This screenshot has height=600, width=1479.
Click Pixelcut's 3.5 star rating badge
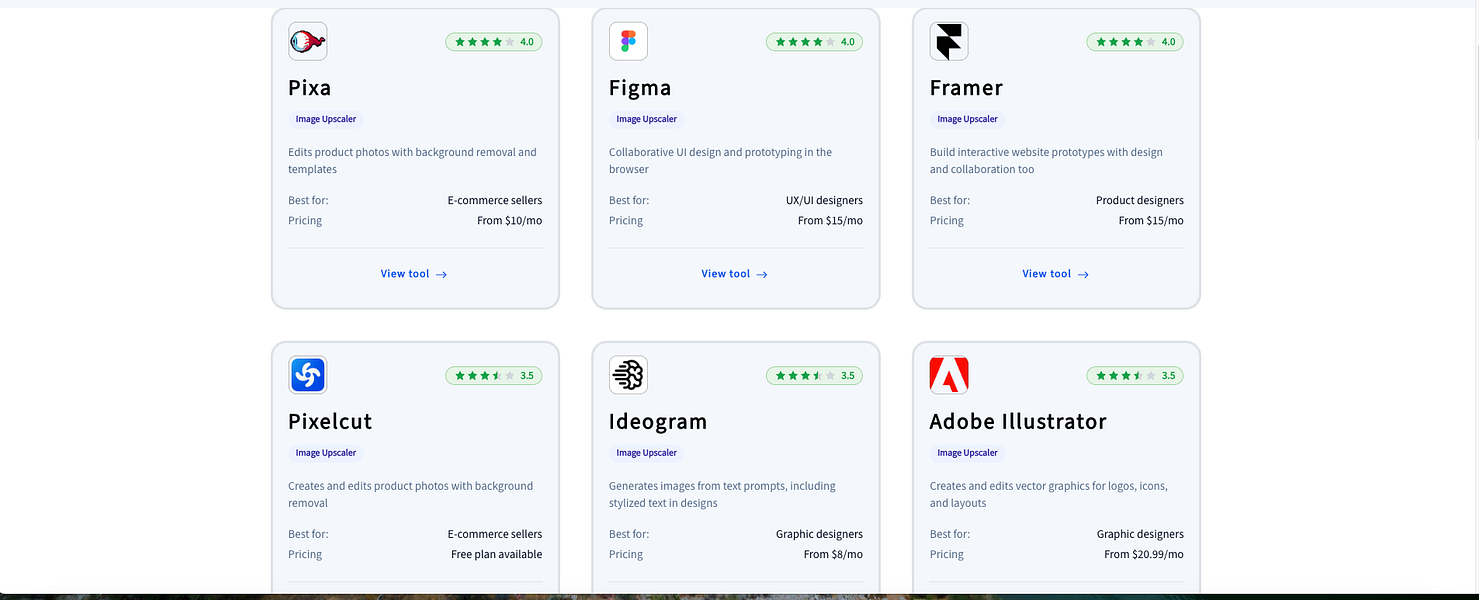pyautogui.click(x=494, y=376)
